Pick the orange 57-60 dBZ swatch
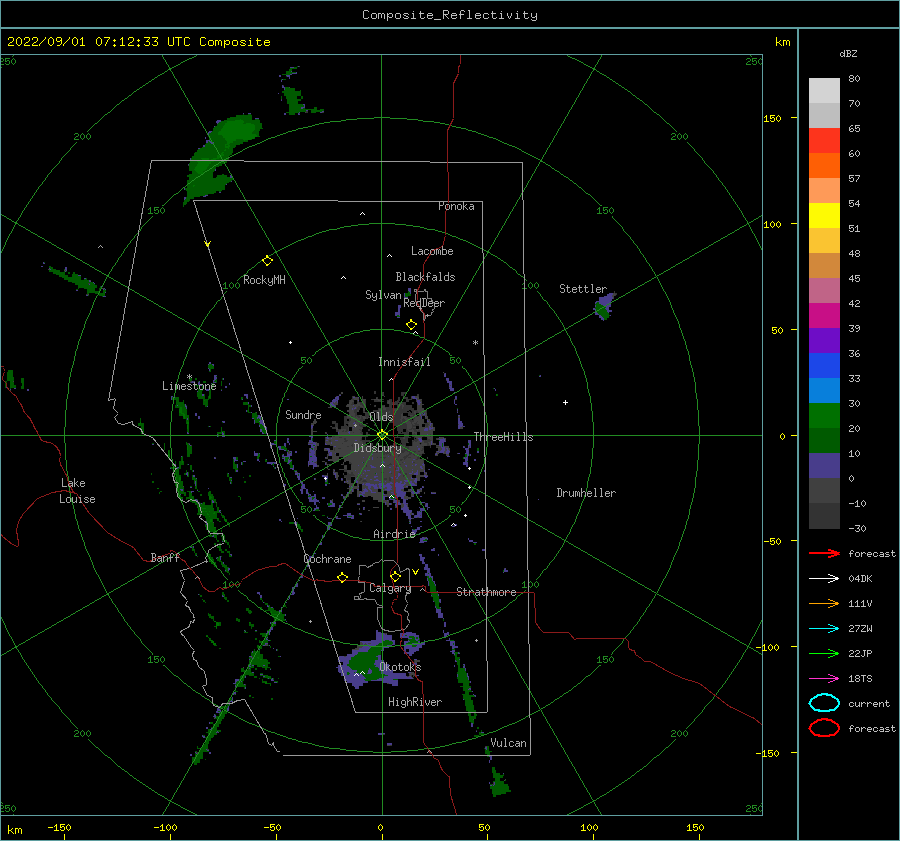This screenshot has height=841, width=900. (x=824, y=166)
